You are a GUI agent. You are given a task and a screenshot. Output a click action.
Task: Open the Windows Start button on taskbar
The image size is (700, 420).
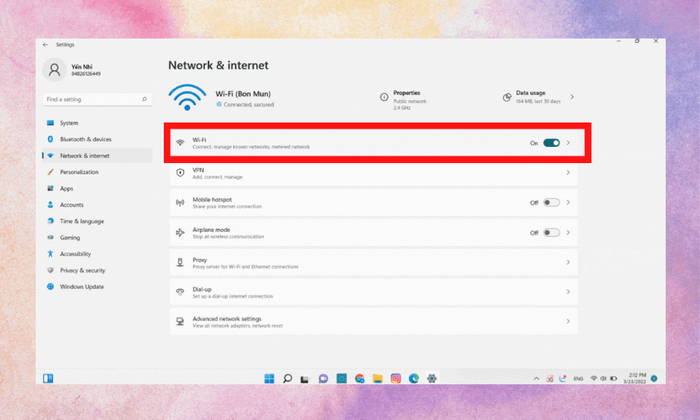coord(269,378)
